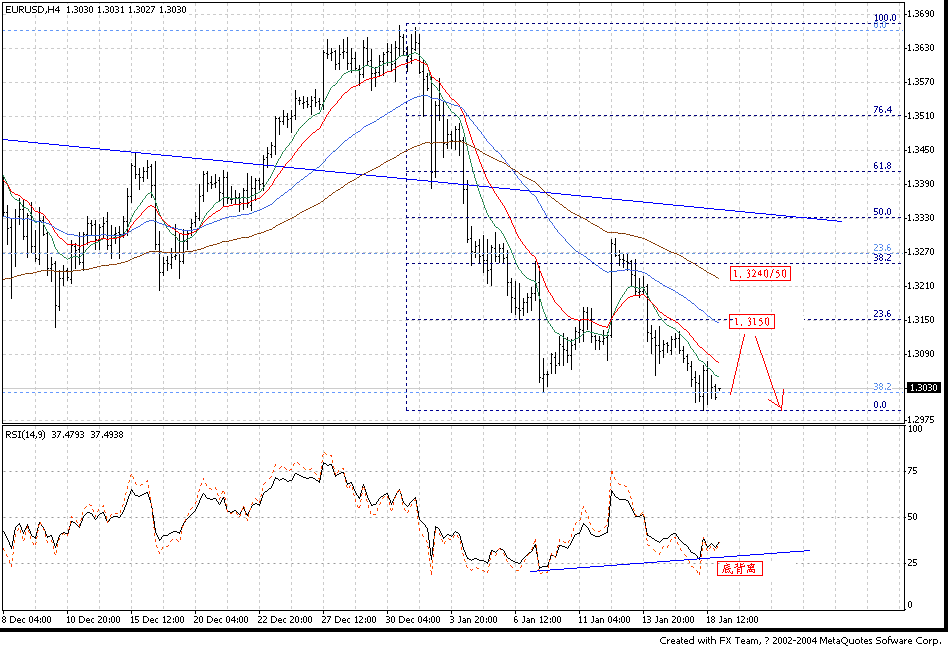948x648 pixels.
Task: Select the 25 level on RSI scale
Action: pos(913,563)
